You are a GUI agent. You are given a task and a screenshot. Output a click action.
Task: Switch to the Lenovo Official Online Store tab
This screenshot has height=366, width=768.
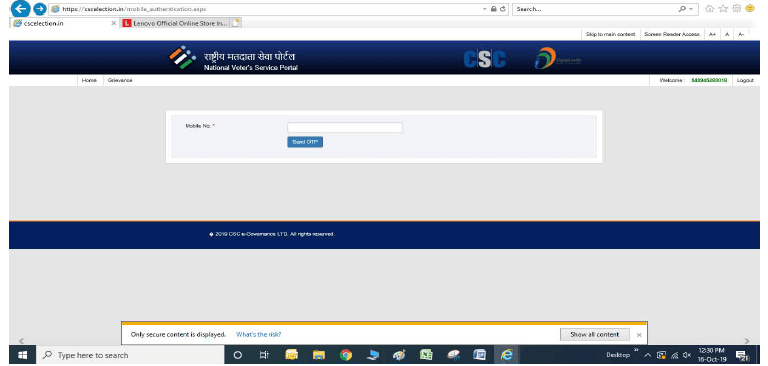click(175, 23)
